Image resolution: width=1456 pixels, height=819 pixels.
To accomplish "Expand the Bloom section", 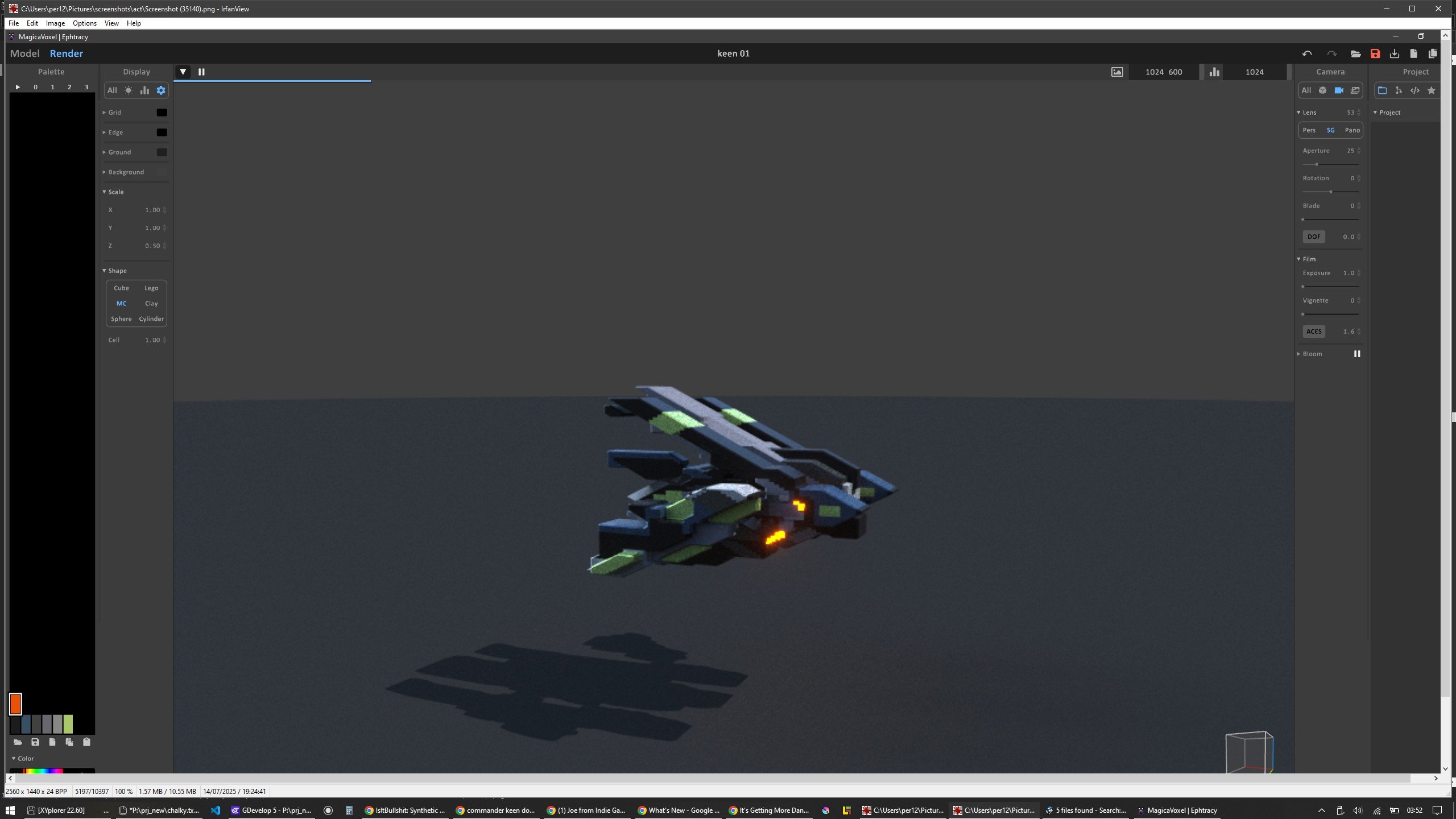I will click(1309, 354).
